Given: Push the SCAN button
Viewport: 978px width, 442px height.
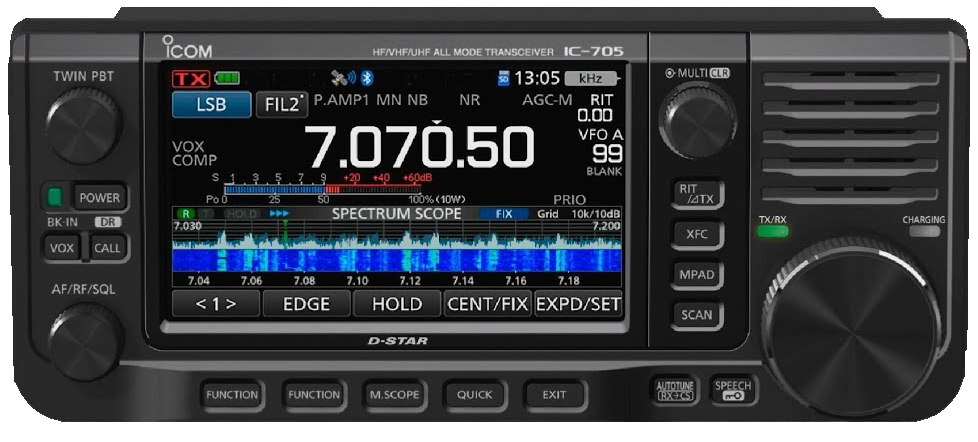Looking at the screenshot, I should click(x=697, y=315).
